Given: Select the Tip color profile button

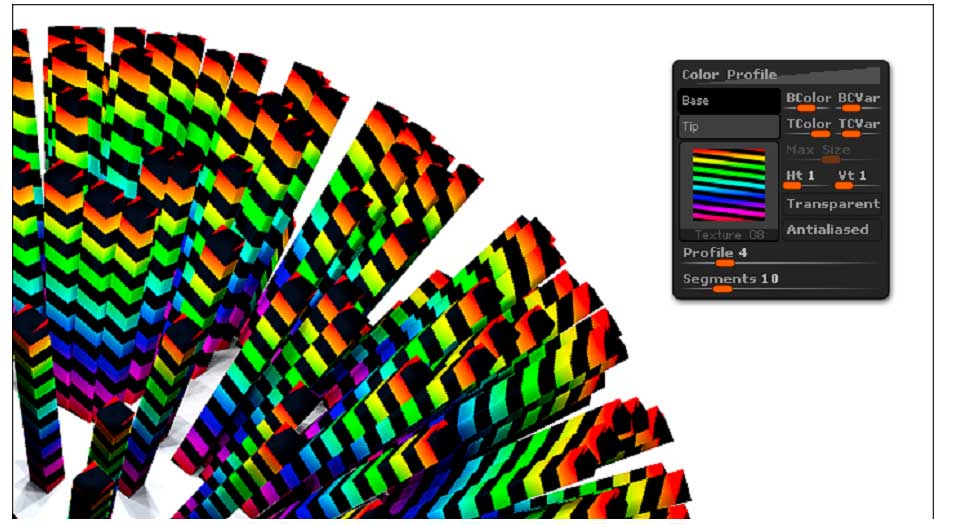Looking at the screenshot, I should pos(728,127).
